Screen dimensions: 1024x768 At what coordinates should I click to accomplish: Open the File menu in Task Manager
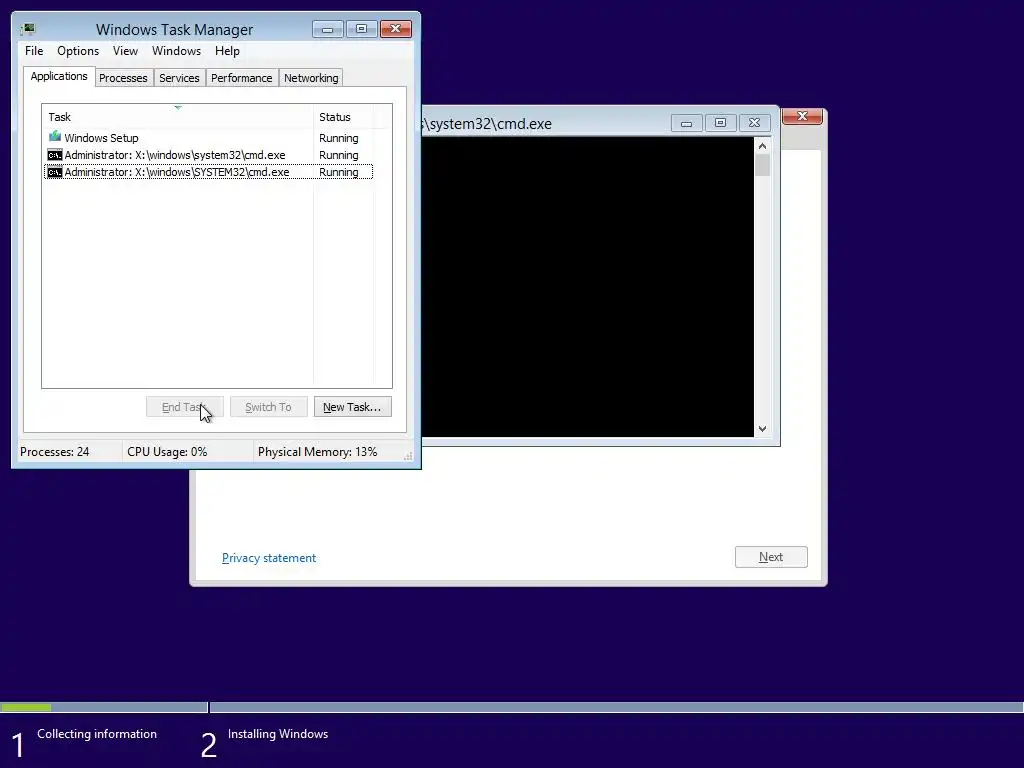pyautogui.click(x=34, y=51)
